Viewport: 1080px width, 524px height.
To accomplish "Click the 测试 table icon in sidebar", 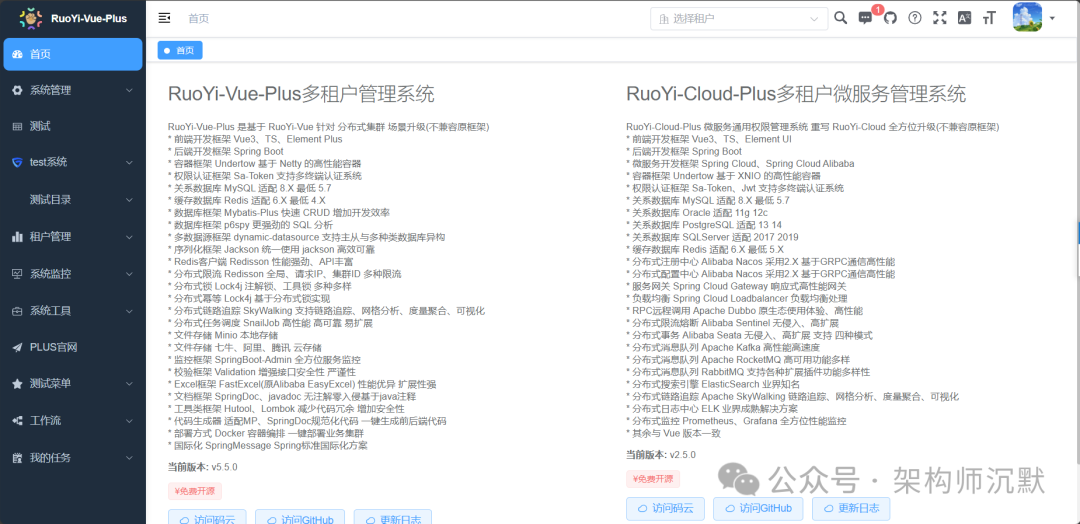I will pyautogui.click(x=17, y=127).
